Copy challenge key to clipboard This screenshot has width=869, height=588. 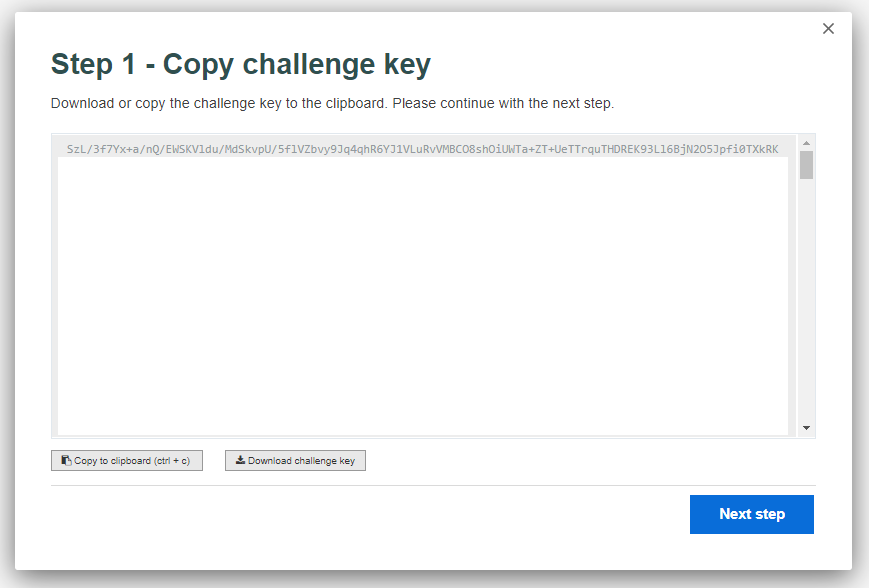coord(127,461)
